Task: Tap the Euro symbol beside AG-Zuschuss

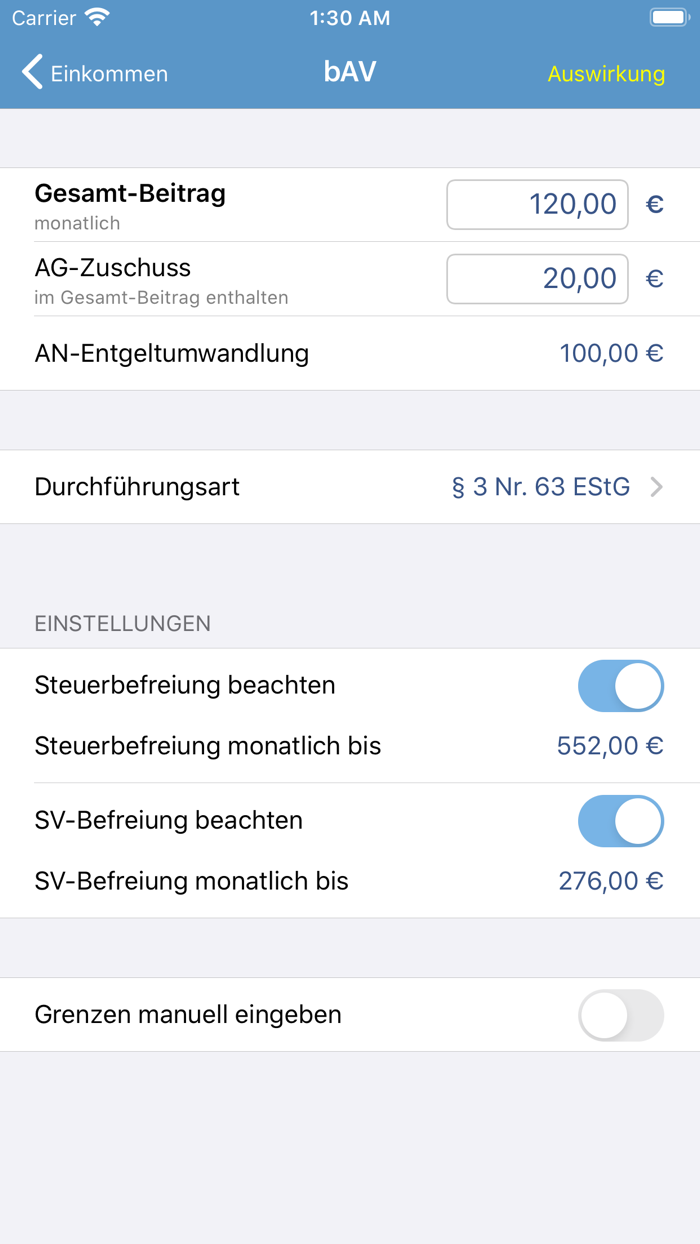Action: point(655,278)
